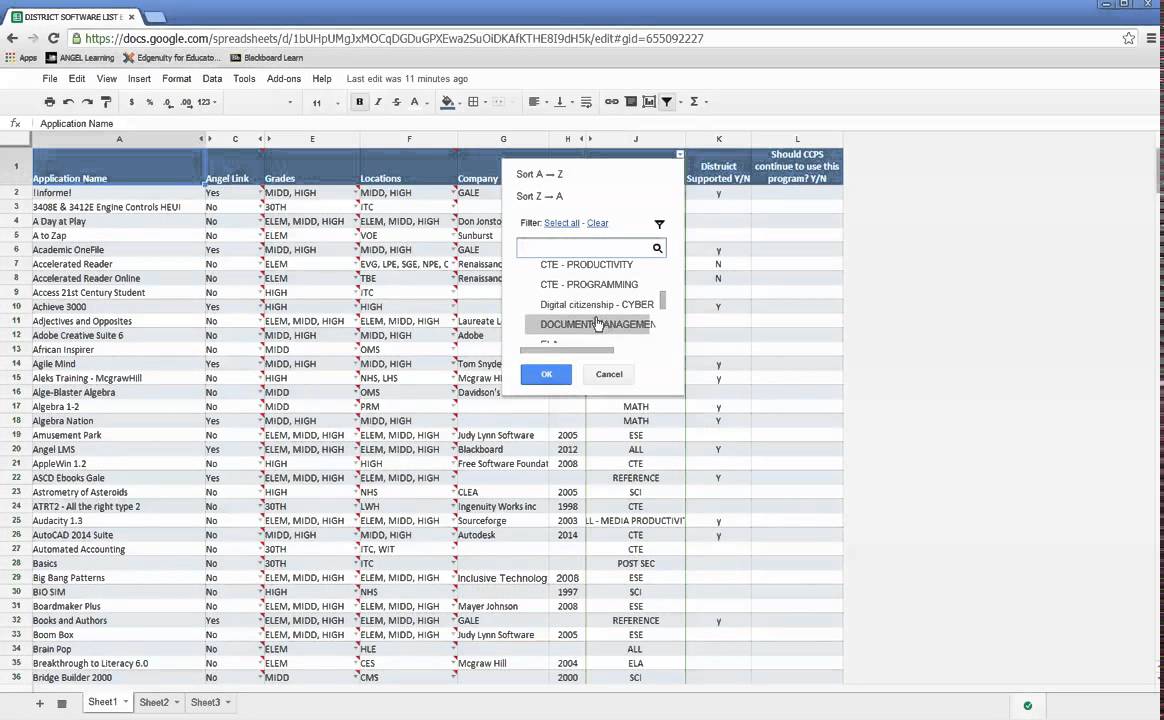1164x720 pixels.
Task: Toggle Wrap text icon
Action: [586, 102]
